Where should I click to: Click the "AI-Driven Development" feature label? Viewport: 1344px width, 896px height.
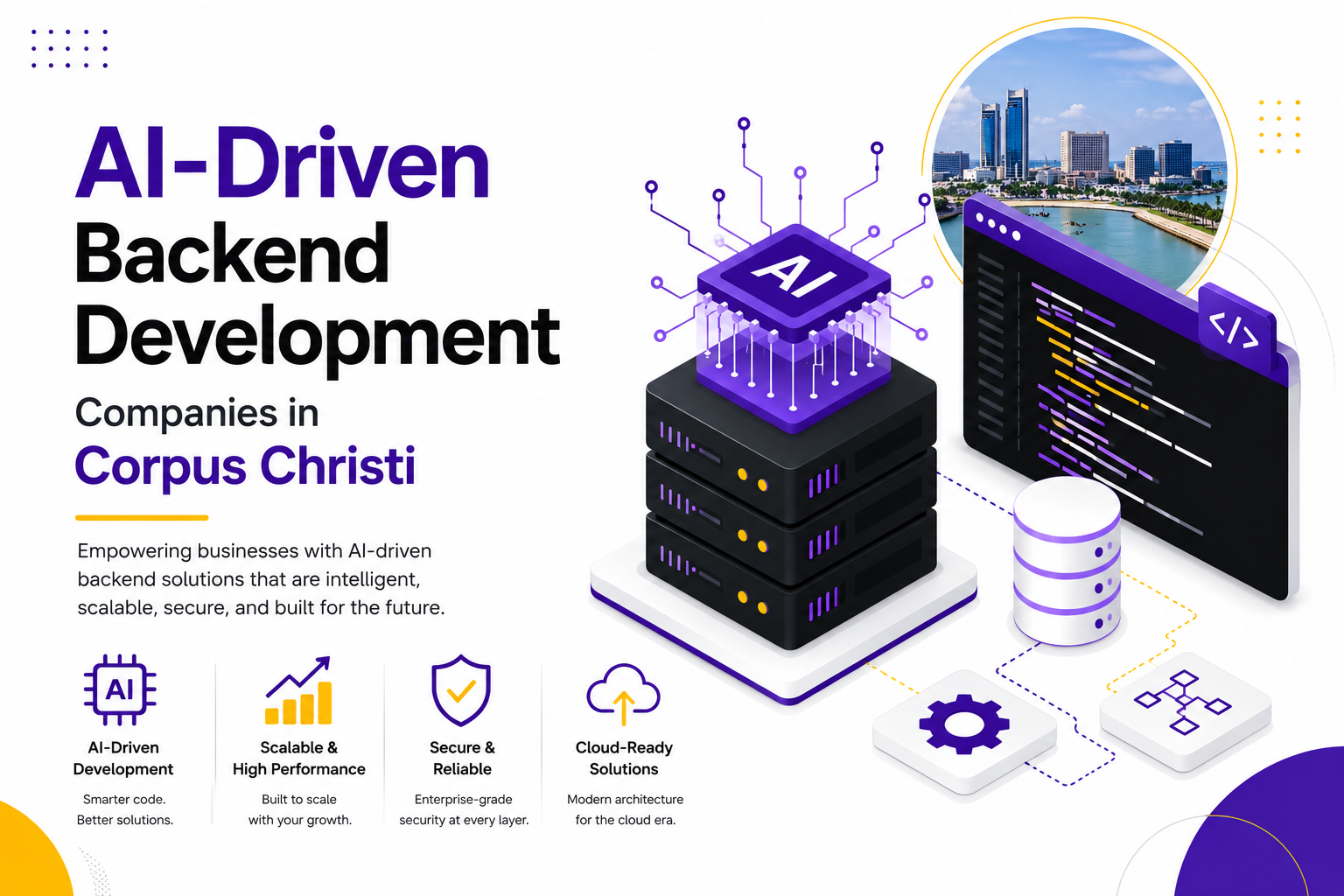tap(123, 759)
